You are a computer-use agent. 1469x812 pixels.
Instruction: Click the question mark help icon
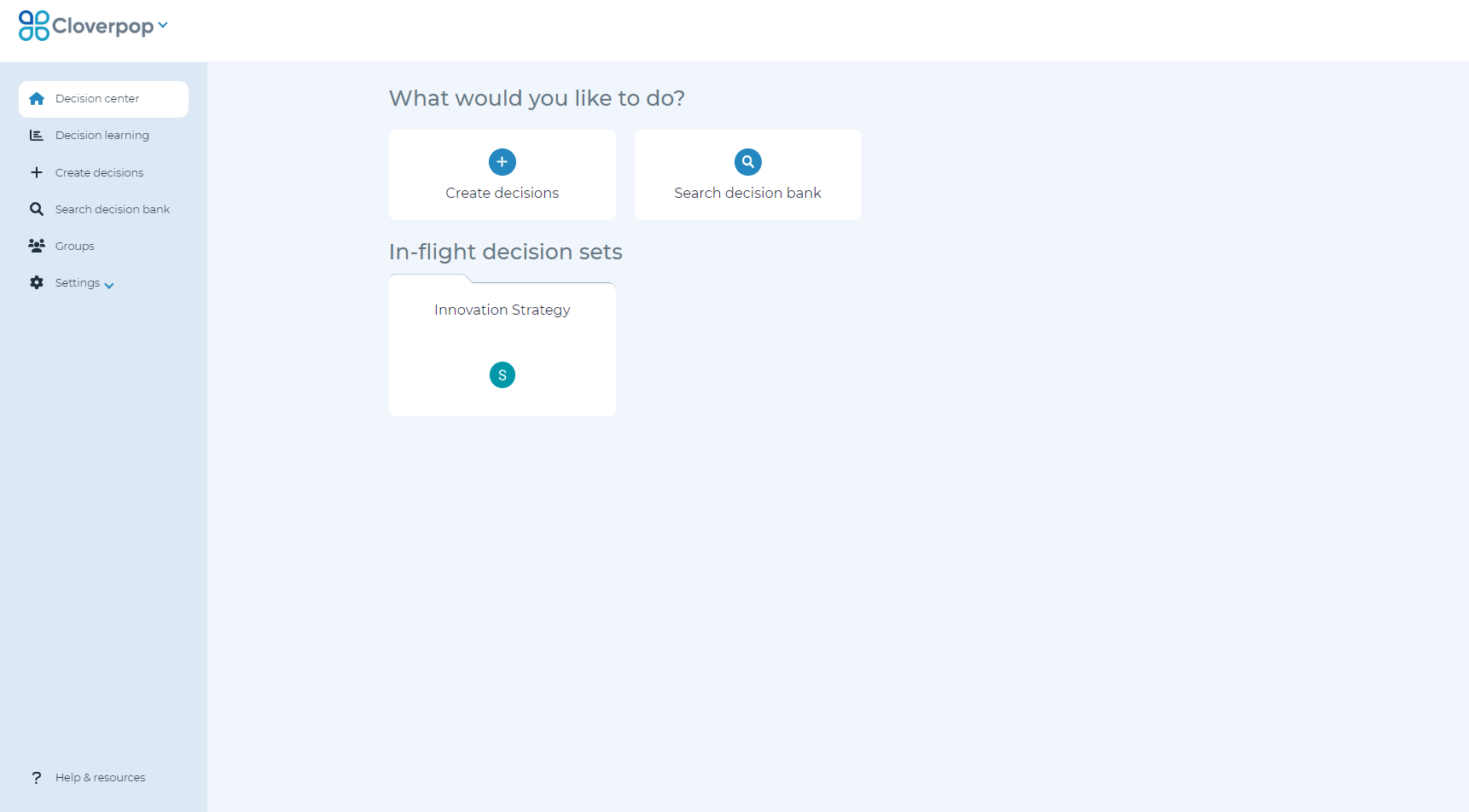tap(37, 778)
